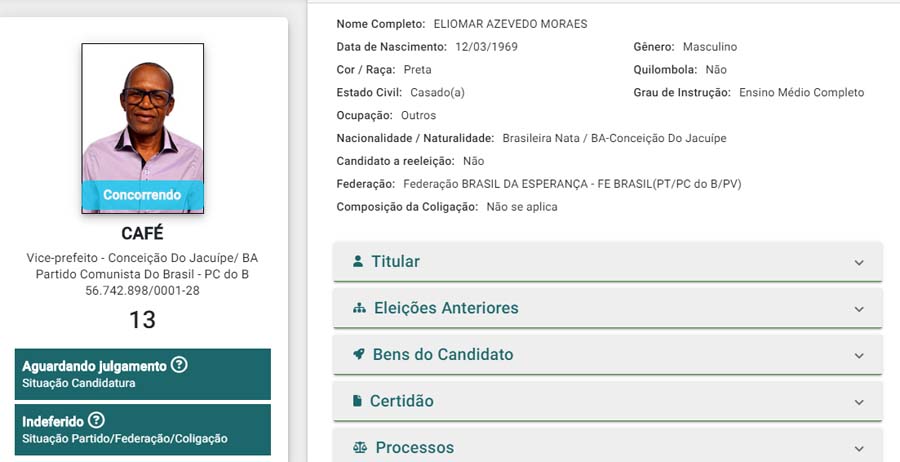Expand the Processos section chevron
The image size is (900, 462).
[859, 448]
